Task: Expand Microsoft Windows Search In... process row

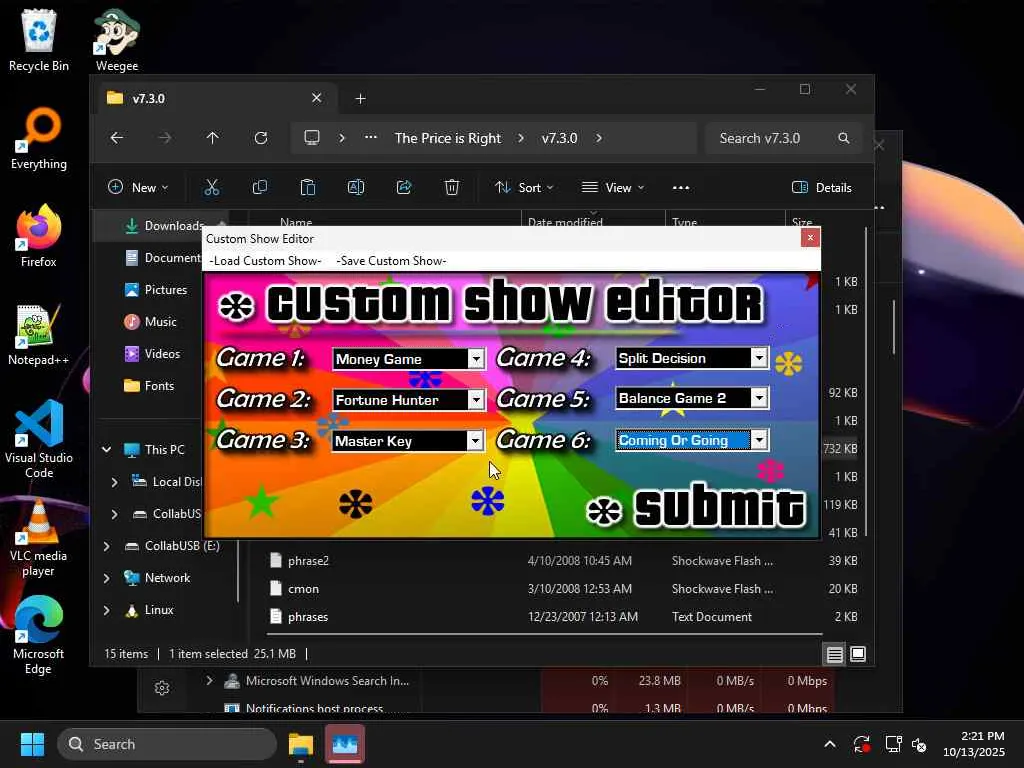Action: (x=209, y=680)
